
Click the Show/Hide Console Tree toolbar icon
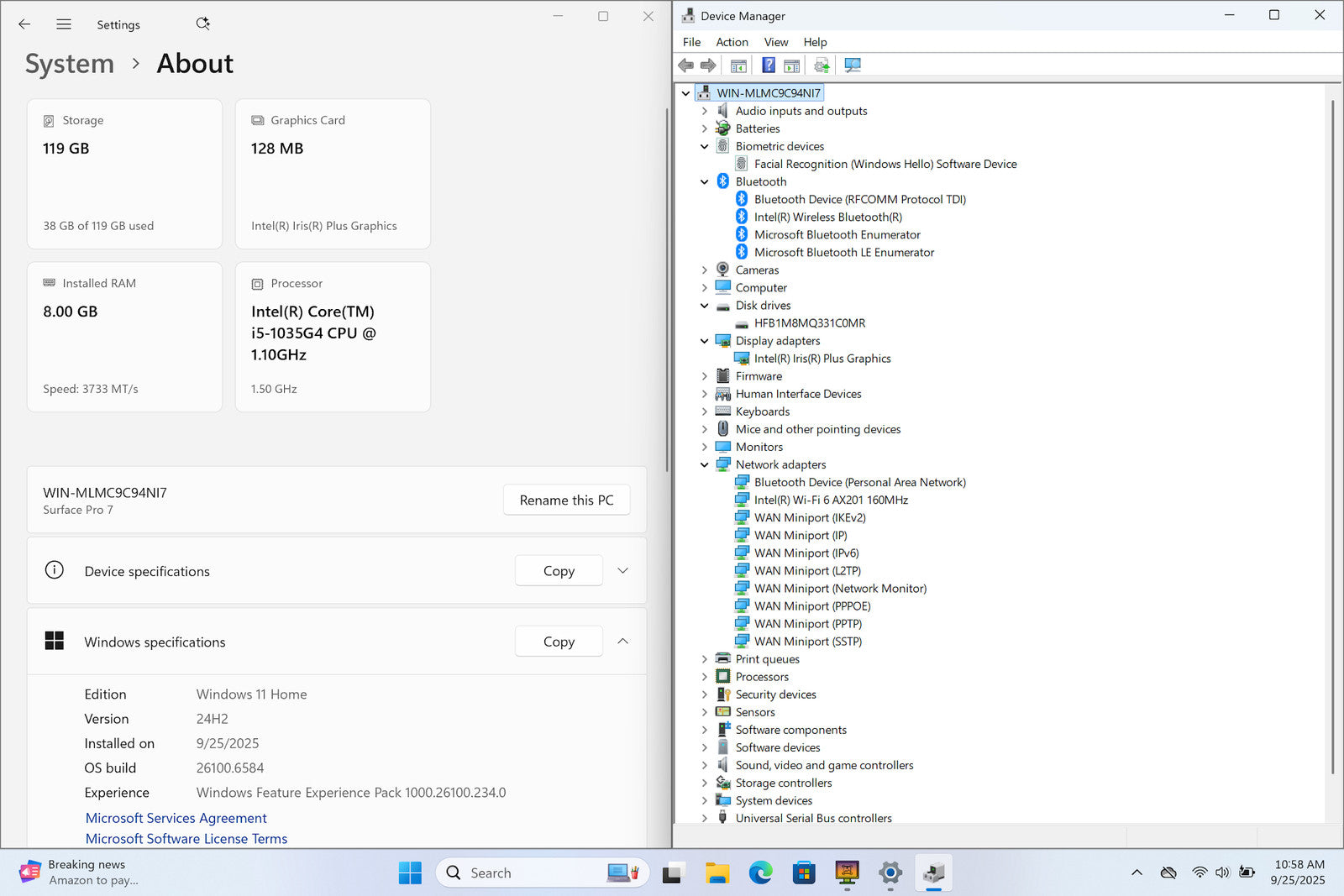click(738, 65)
